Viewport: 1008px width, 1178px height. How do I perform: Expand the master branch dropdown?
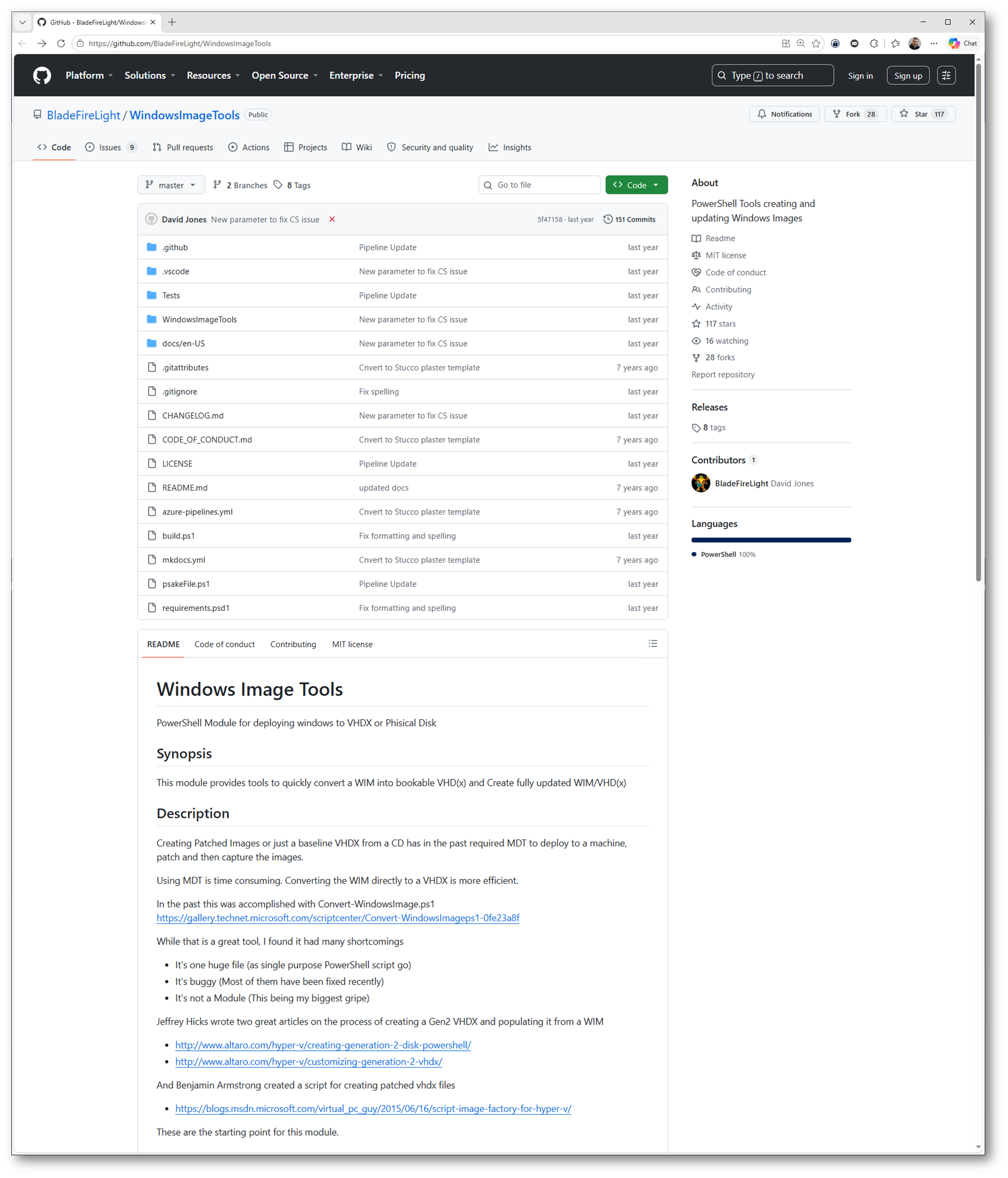(x=171, y=185)
